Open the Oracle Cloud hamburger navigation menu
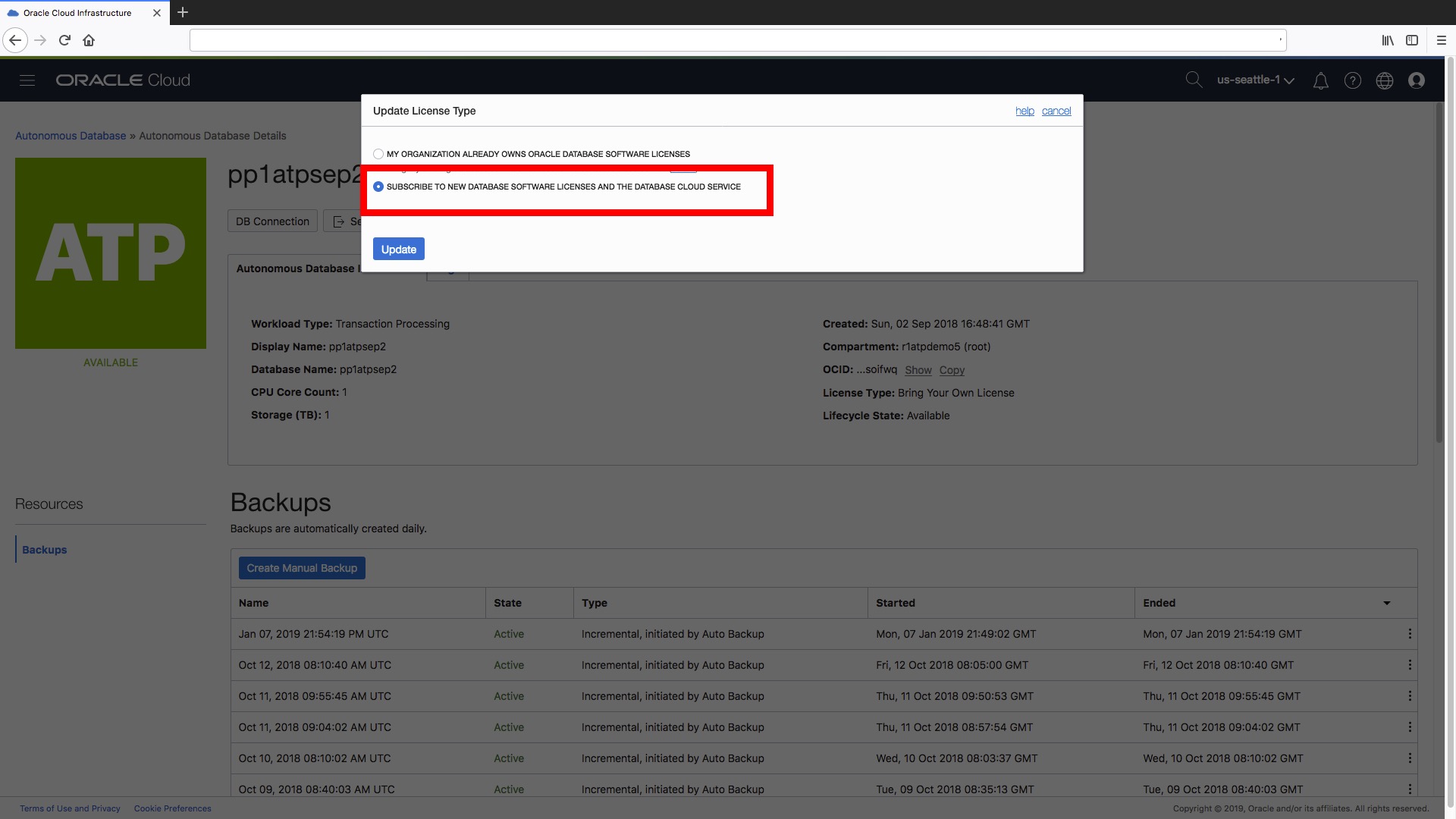 pyautogui.click(x=27, y=80)
